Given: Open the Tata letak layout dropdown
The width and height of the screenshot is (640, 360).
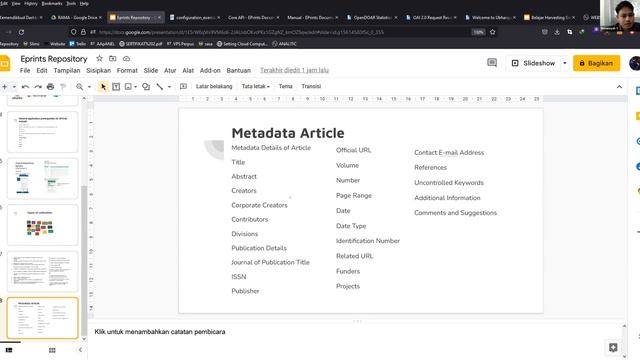Looking at the screenshot, I should pos(256,87).
